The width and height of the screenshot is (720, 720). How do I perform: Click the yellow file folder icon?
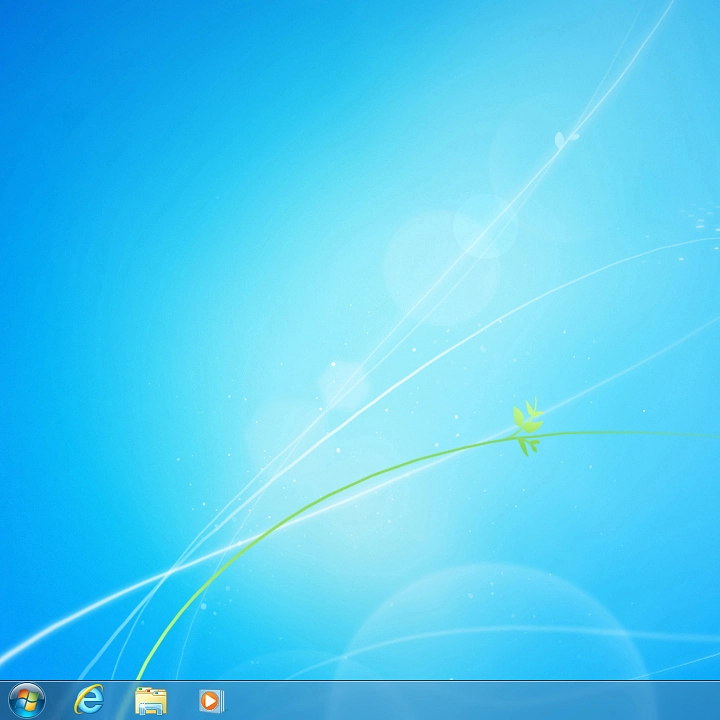click(x=150, y=700)
